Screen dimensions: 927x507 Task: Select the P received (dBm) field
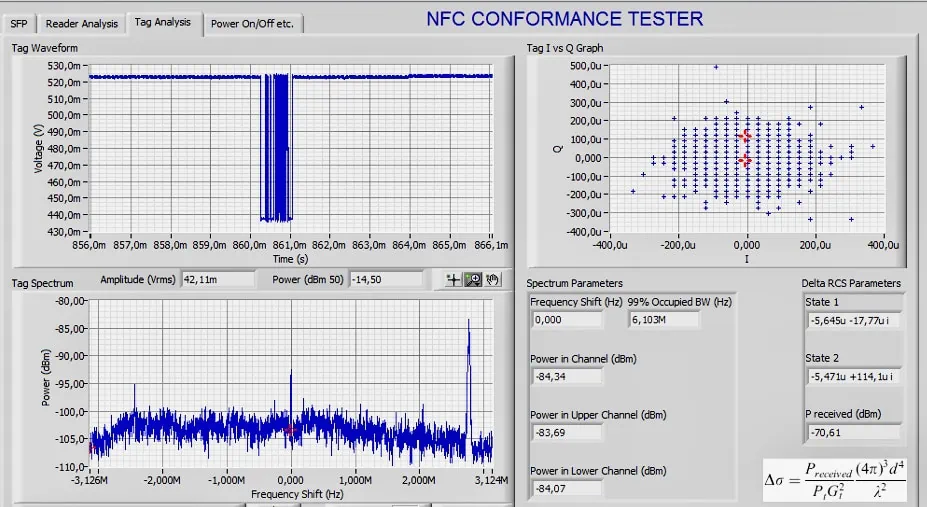pyautogui.click(x=854, y=433)
